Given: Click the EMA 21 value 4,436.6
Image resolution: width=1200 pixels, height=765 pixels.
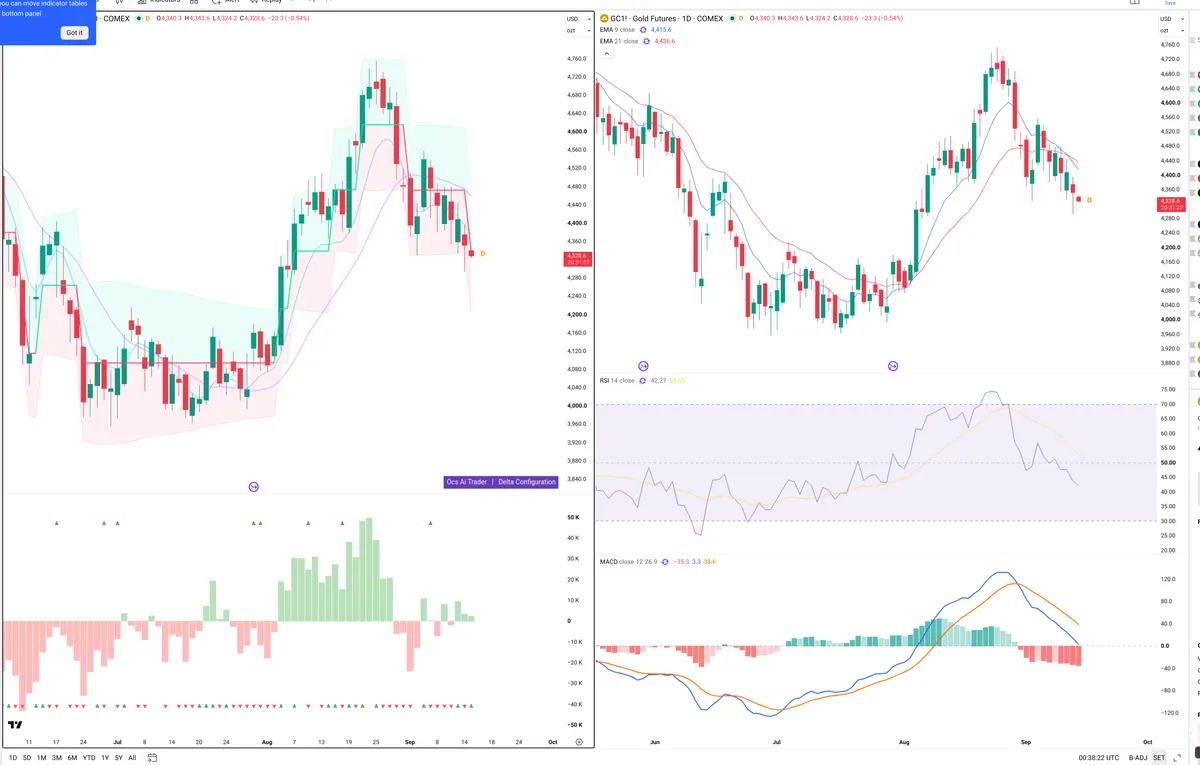Looking at the screenshot, I should 664,41.
